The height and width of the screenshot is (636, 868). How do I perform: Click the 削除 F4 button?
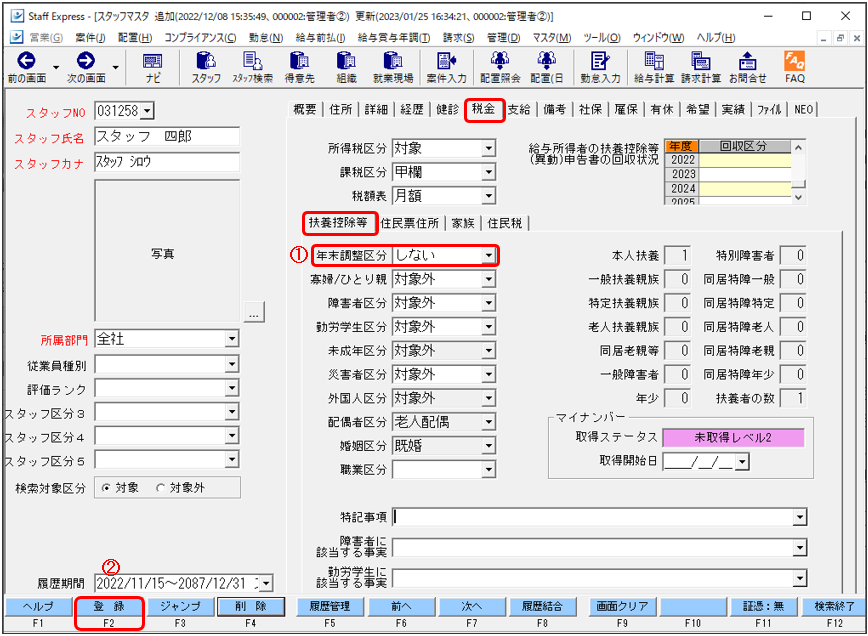pos(251,607)
